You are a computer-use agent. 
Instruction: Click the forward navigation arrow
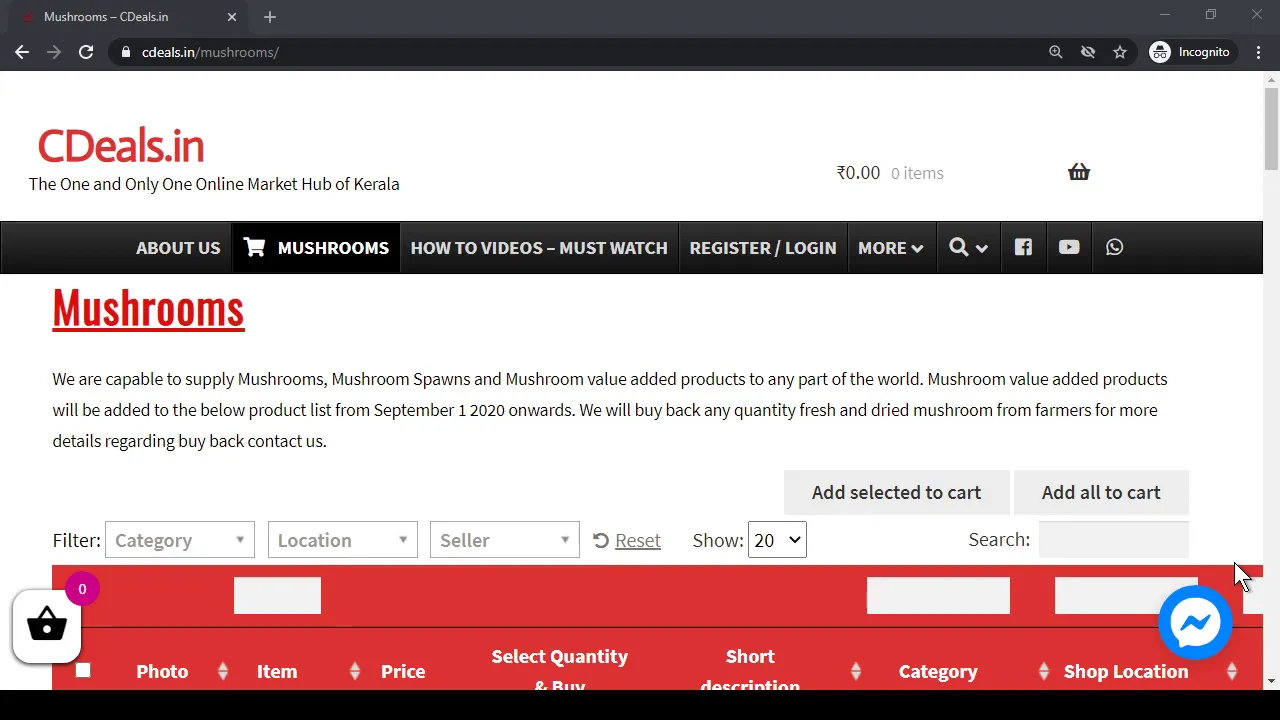pos(54,52)
